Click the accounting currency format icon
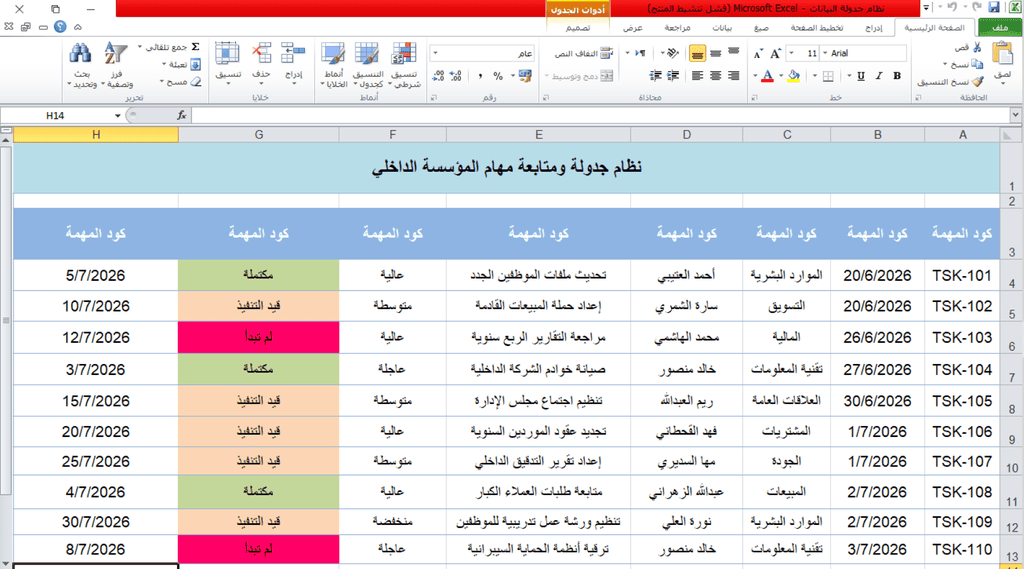Viewport: 1024px width, 569px height. (525, 76)
